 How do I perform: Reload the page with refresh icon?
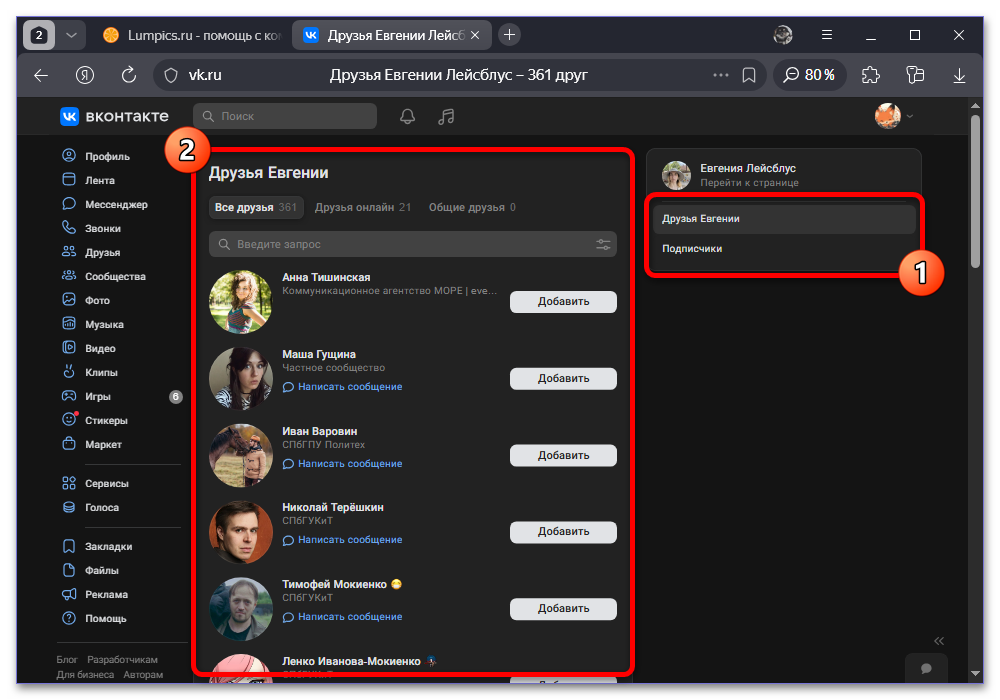(129, 75)
